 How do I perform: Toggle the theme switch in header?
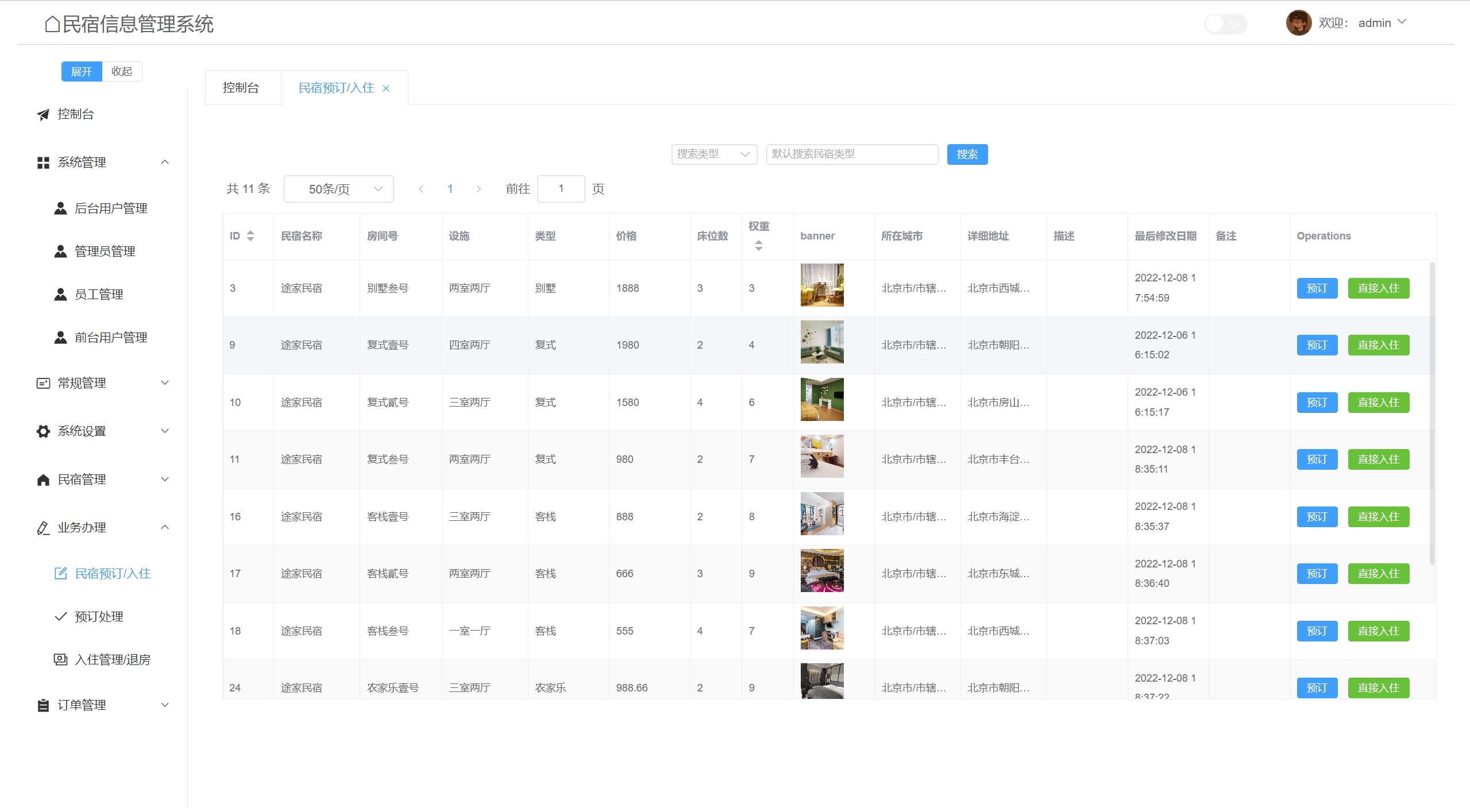click(1225, 24)
